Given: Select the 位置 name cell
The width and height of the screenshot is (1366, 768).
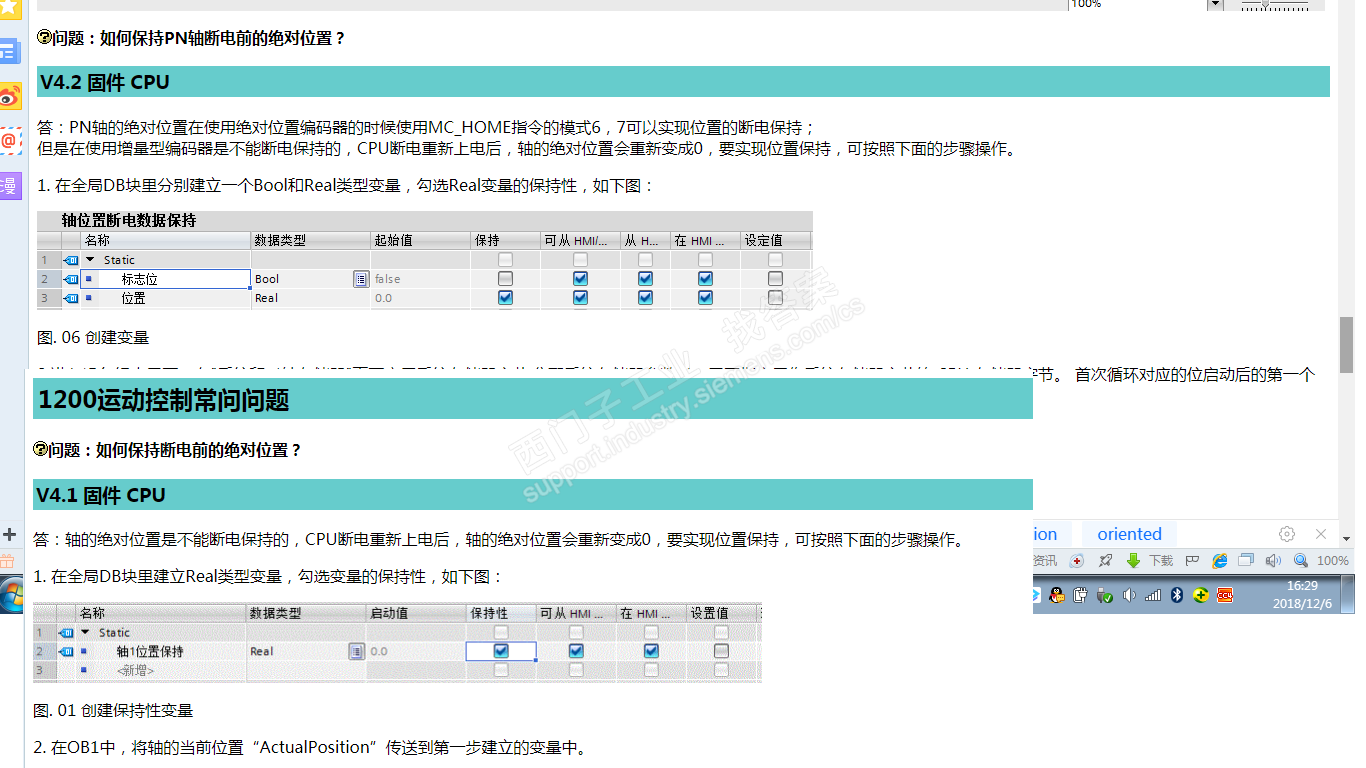Looking at the screenshot, I should tap(165, 298).
